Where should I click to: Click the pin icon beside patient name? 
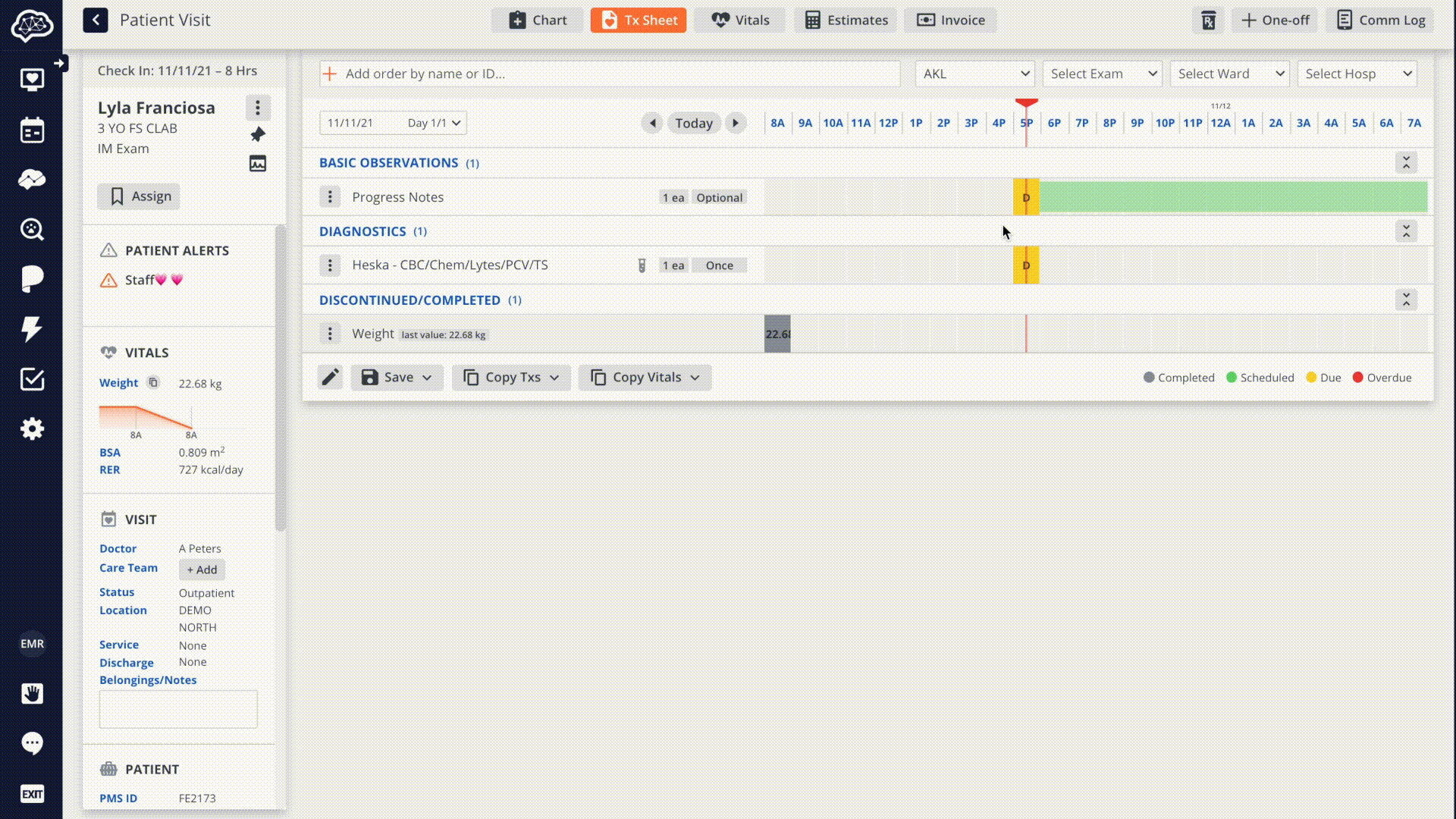point(258,135)
